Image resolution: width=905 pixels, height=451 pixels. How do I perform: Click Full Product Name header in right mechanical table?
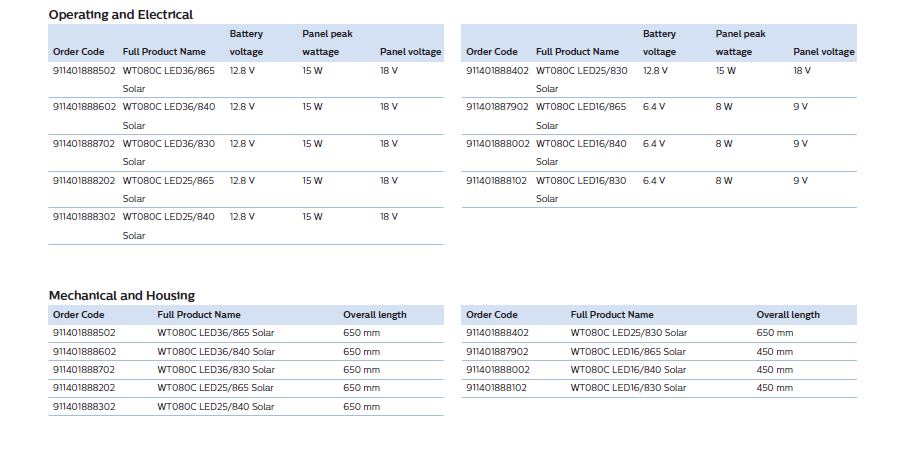612,315
